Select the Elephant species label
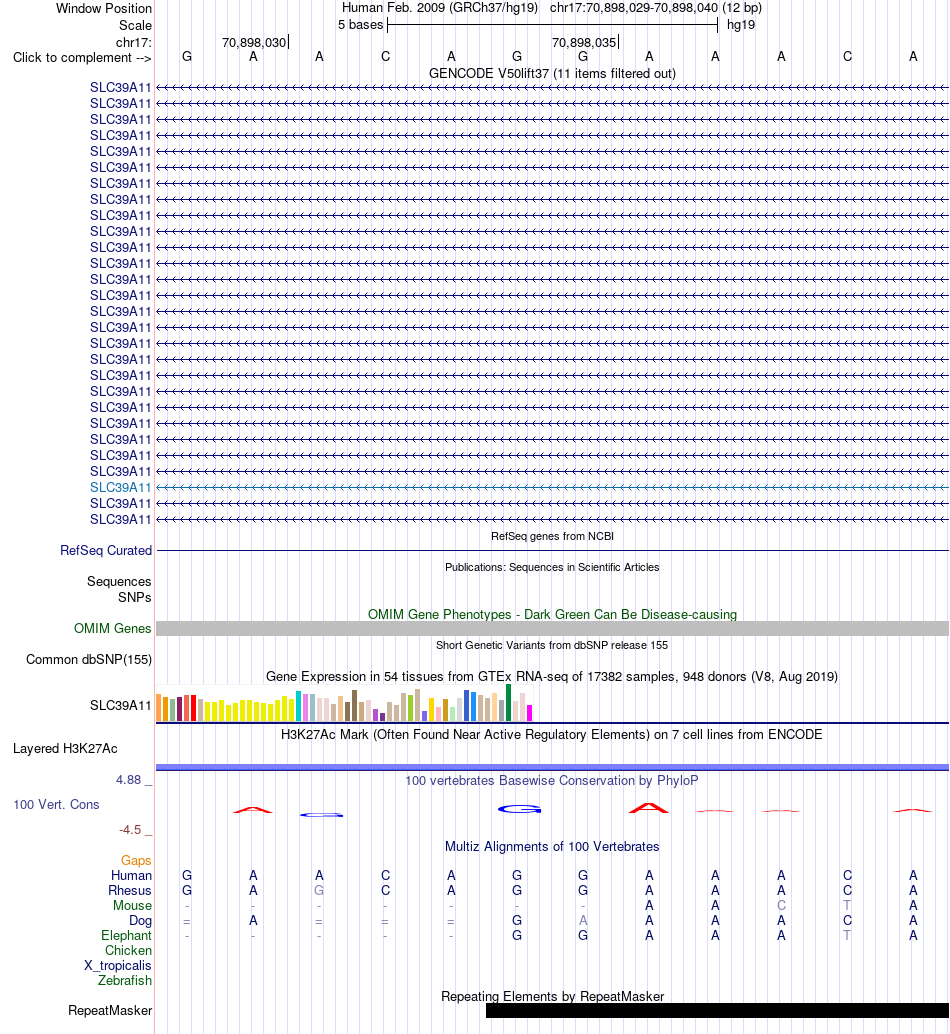Image resolution: width=950 pixels, height=1034 pixels. (126, 935)
